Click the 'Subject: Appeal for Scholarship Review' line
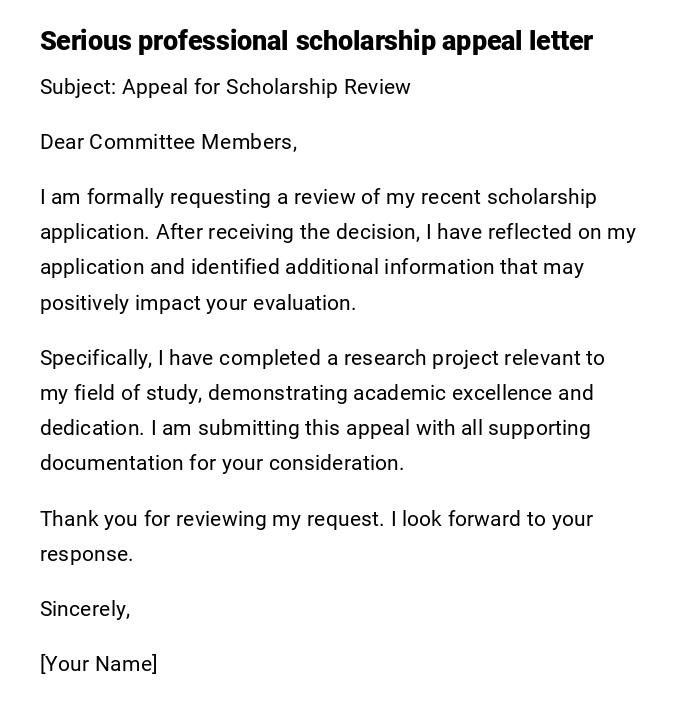Viewport: 700px width, 726px height. [x=225, y=87]
